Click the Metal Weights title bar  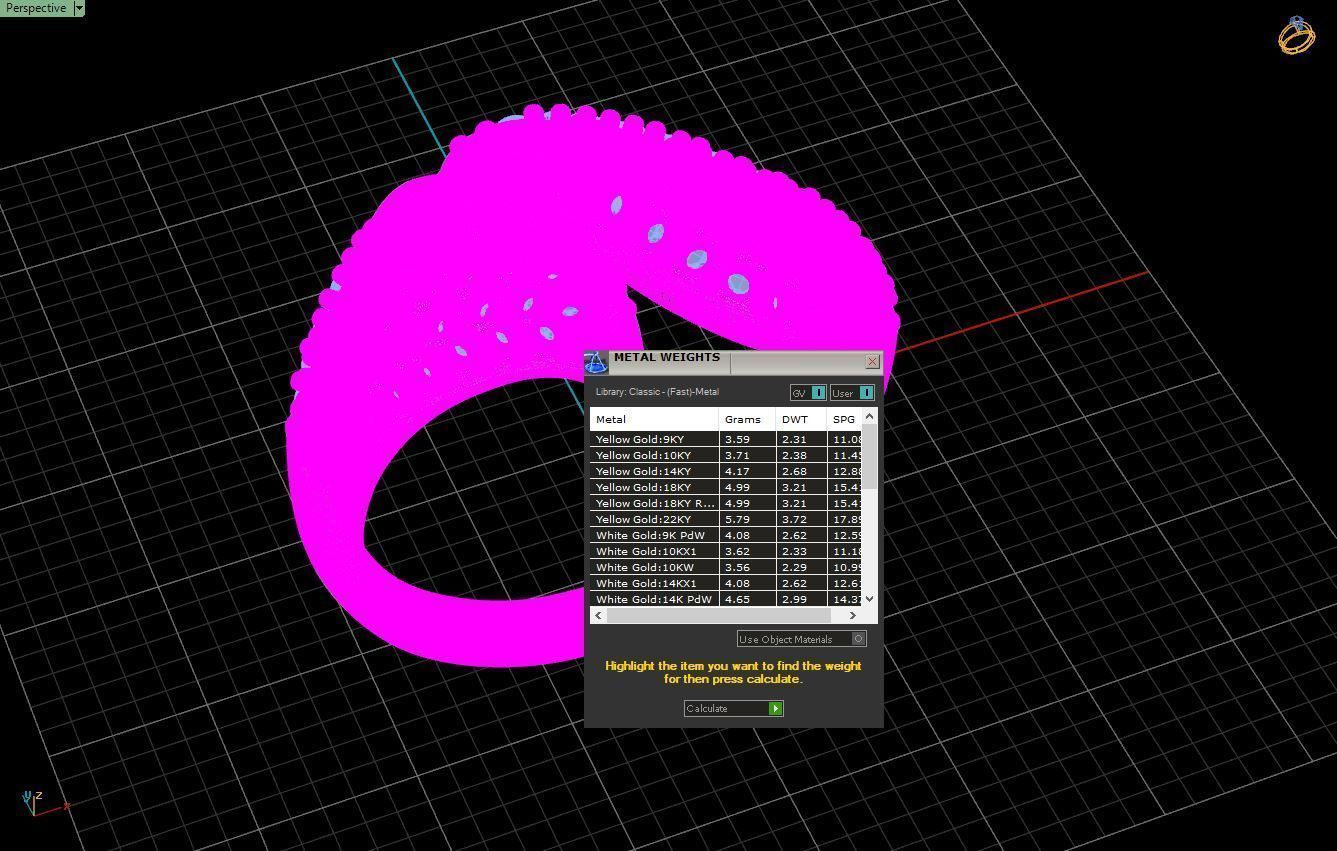(x=735, y=362)
